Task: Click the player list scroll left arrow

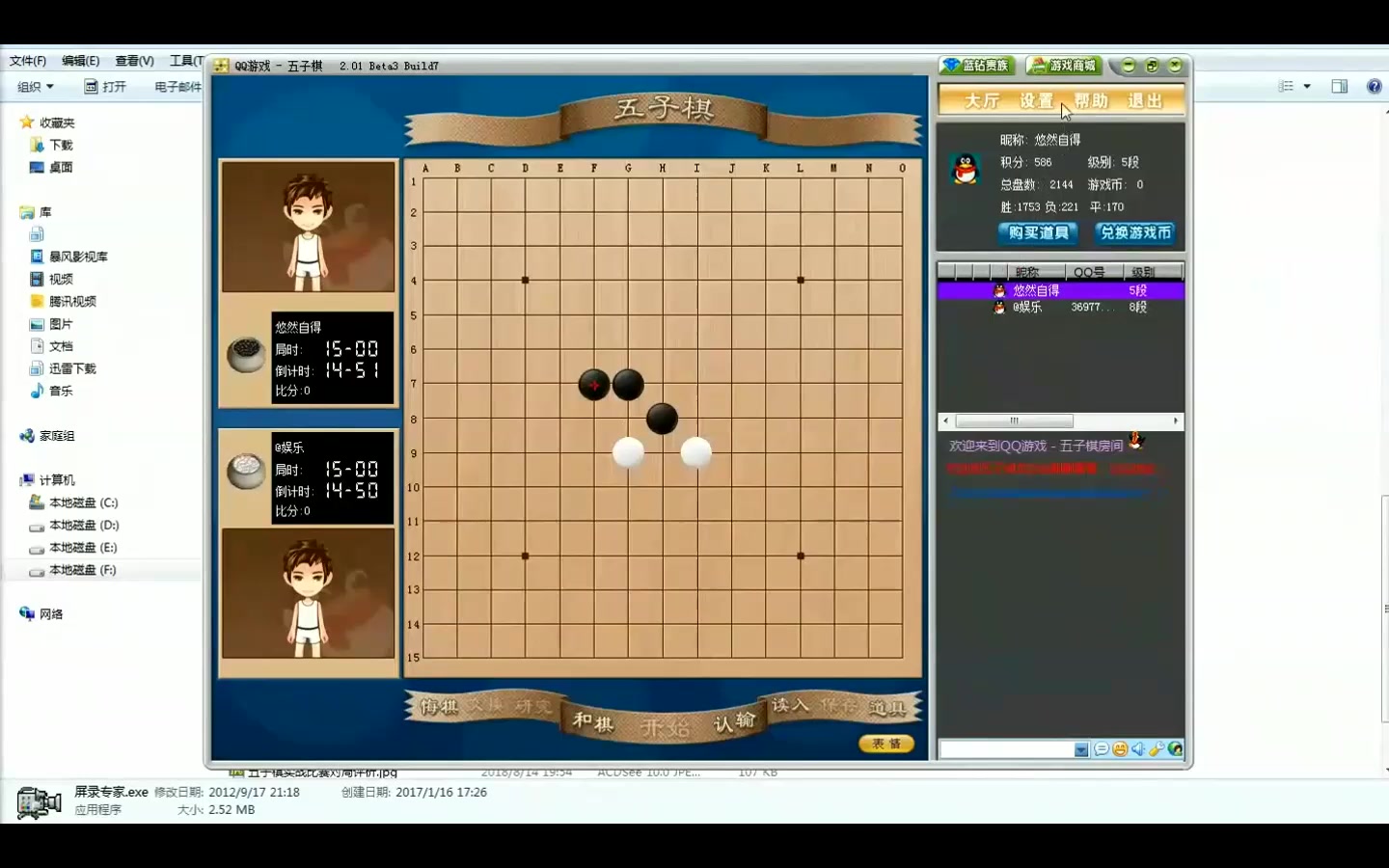Action: (945, 420)
